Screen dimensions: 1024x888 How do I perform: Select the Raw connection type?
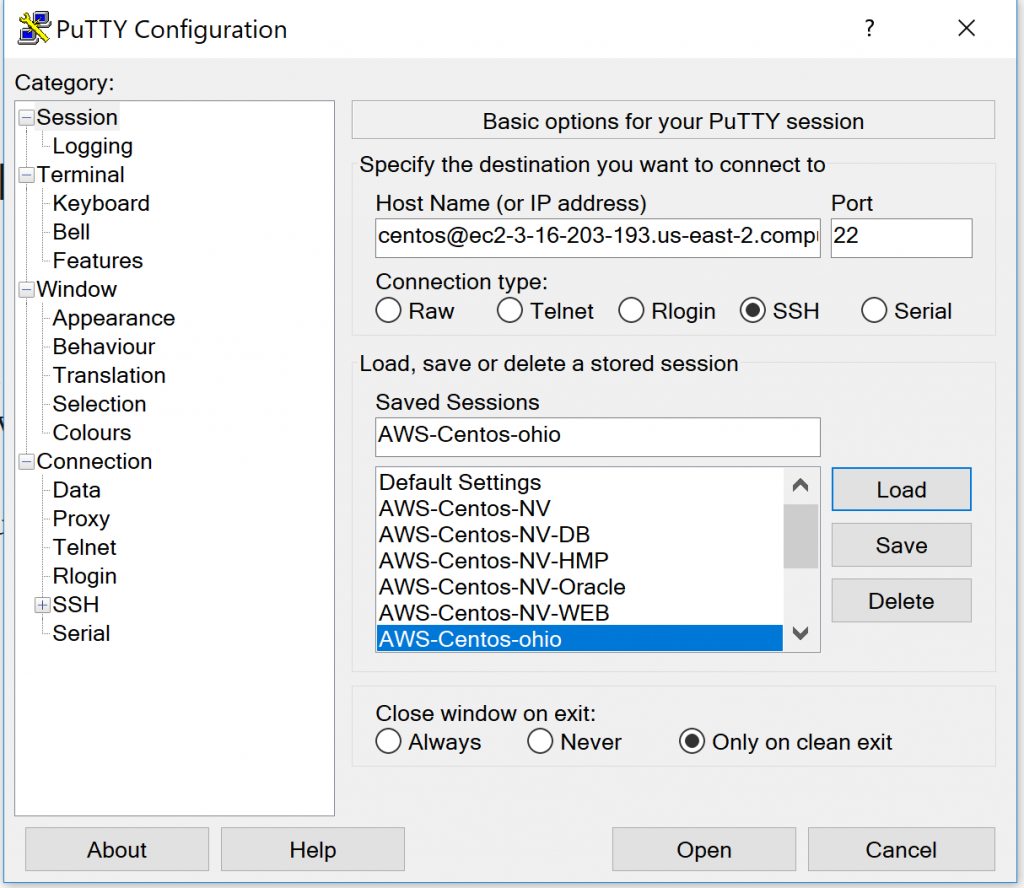pyautogui.click(x=389, y=310)
